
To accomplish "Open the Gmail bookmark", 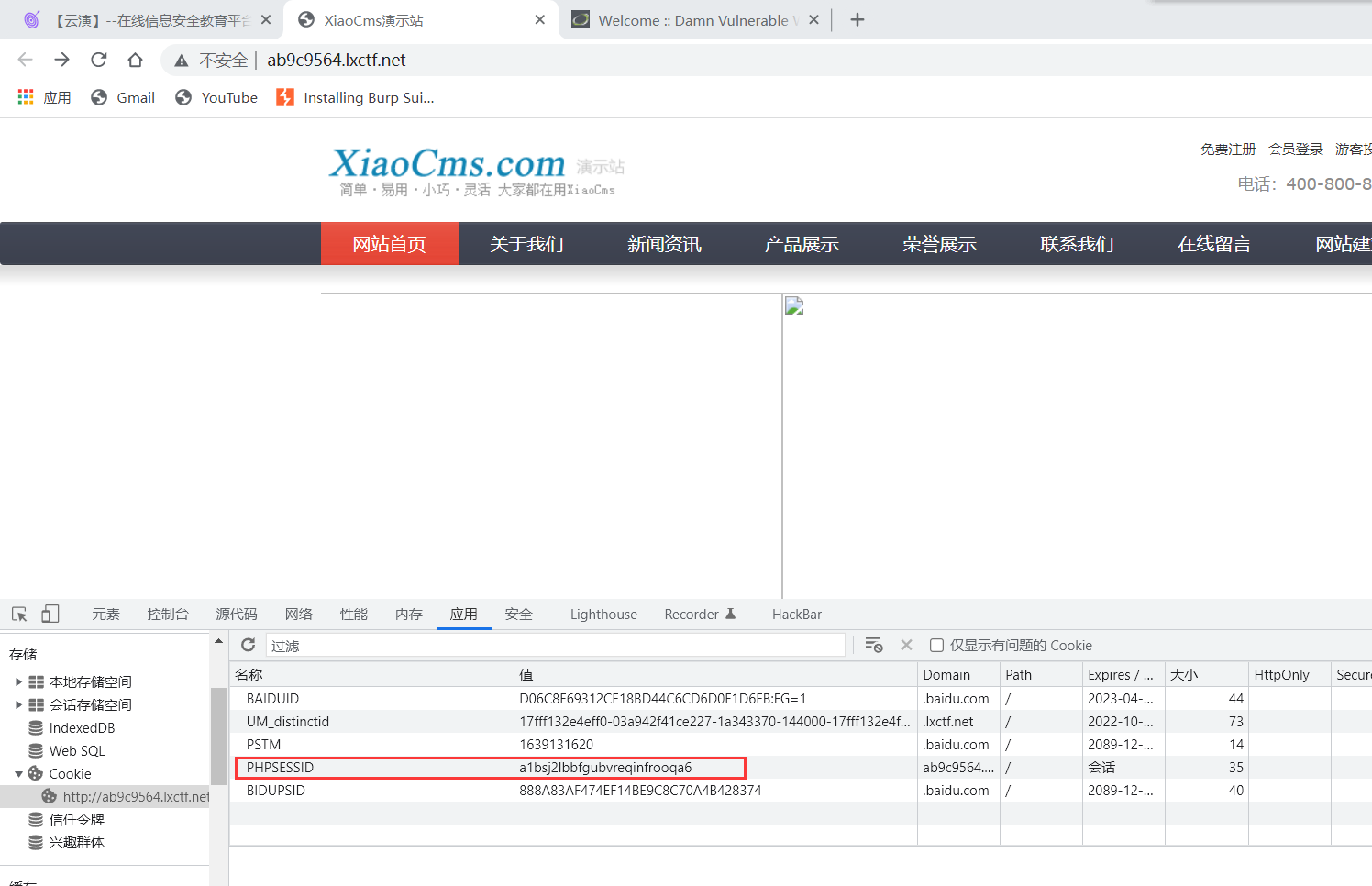I will coord(123,97).
